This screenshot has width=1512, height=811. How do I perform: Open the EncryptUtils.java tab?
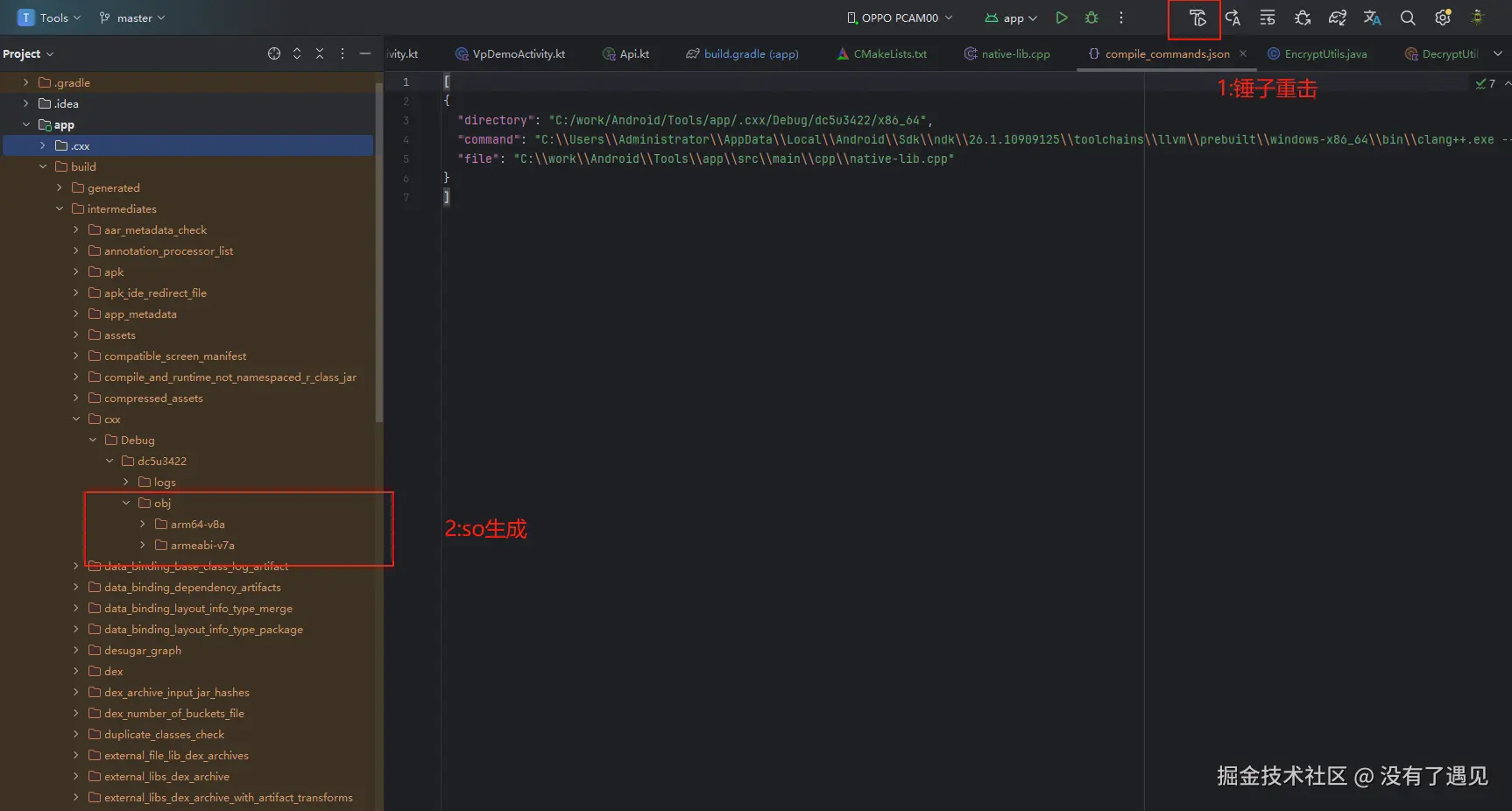[x=1317, y=53]
